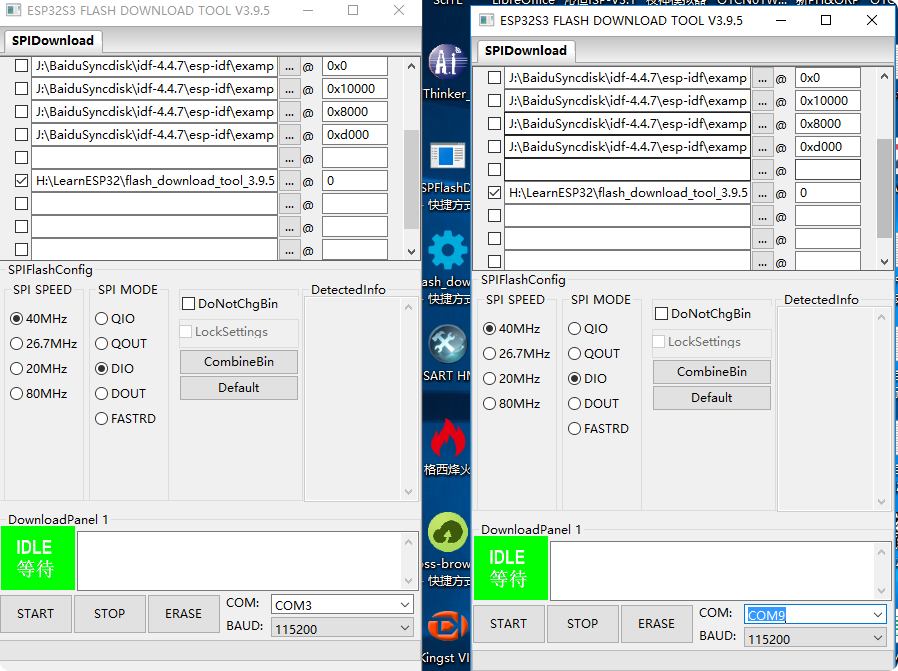Switch to the SPIDownload tab in the COM3 window

(x=53, y=41)
